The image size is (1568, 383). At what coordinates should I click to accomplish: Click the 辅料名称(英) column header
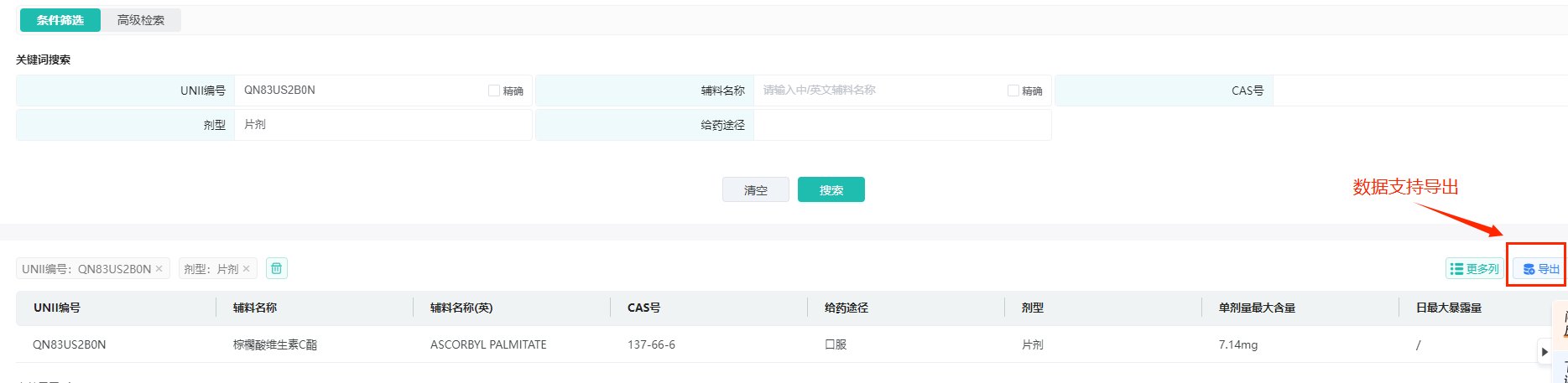(x=461, y=308)
